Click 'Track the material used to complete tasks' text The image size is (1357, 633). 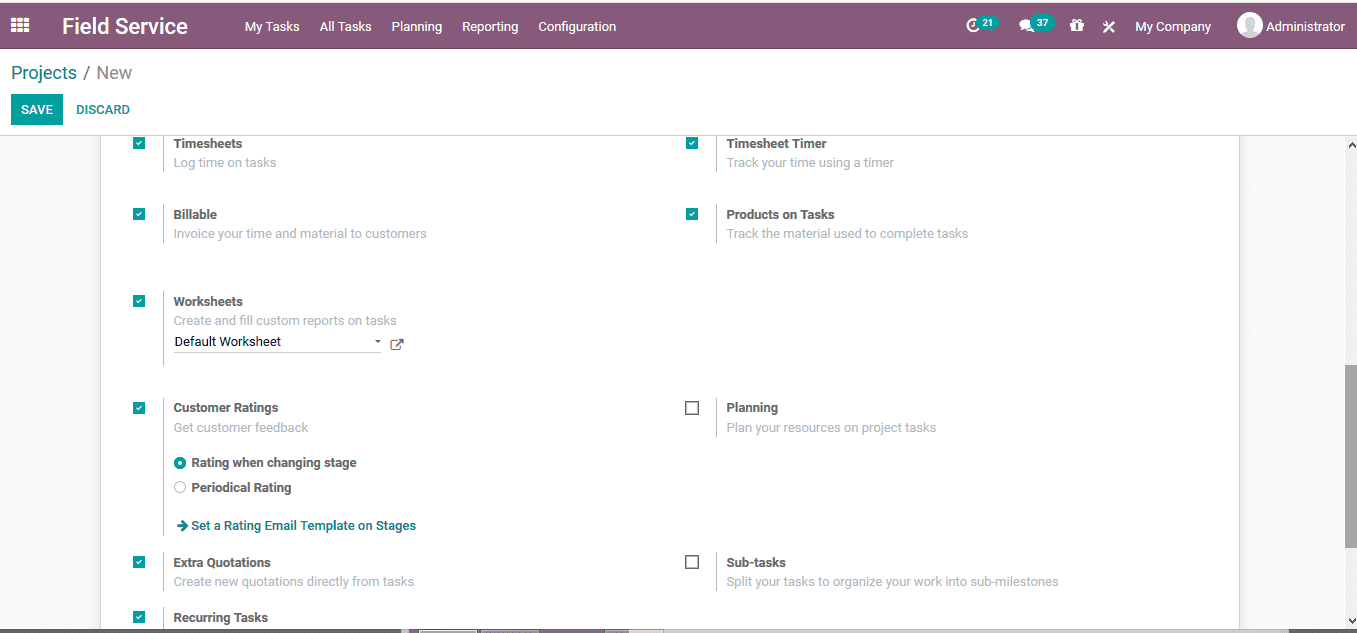click(x=847, y=234)
